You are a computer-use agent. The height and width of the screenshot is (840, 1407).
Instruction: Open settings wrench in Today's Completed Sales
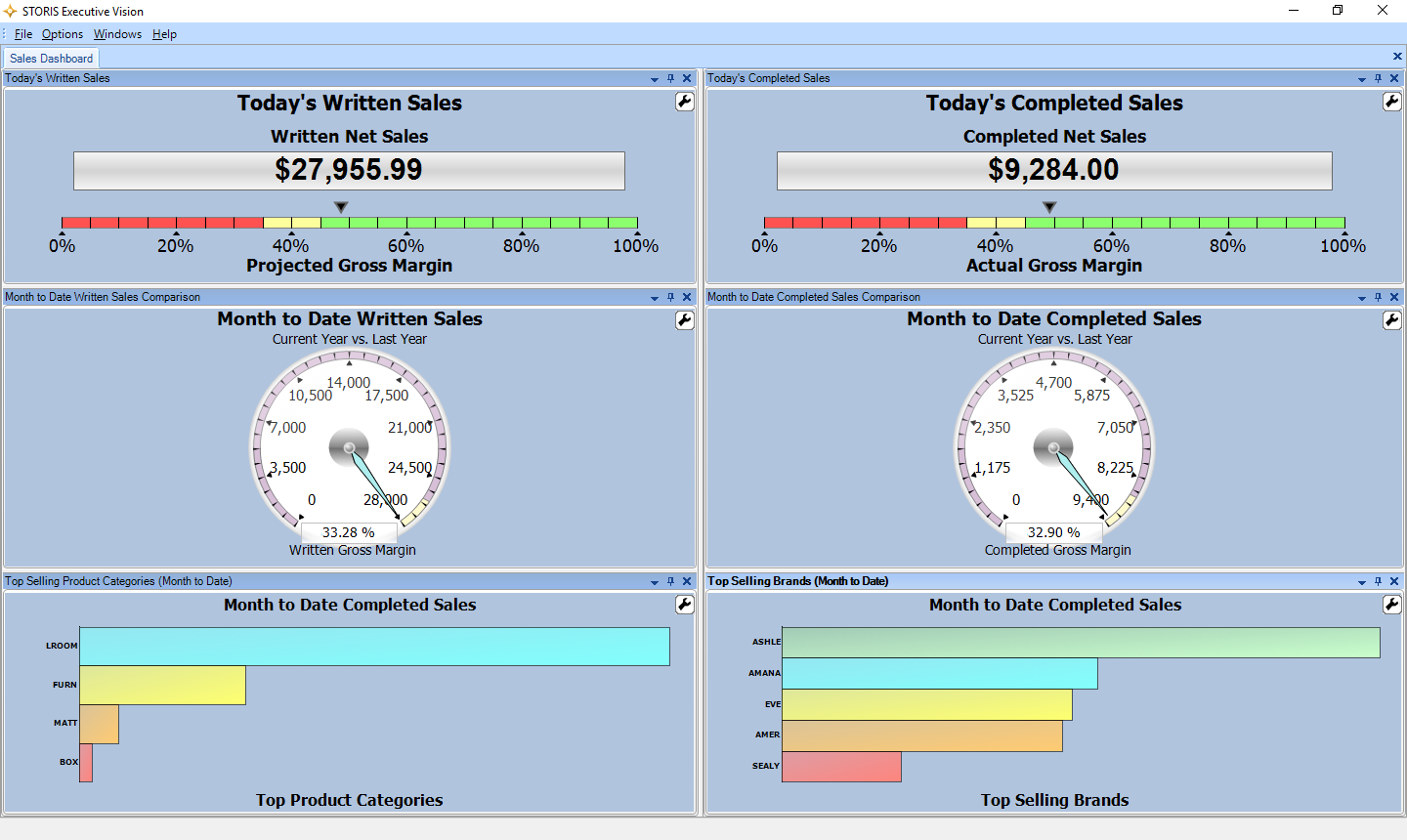tap(1392, 102)
